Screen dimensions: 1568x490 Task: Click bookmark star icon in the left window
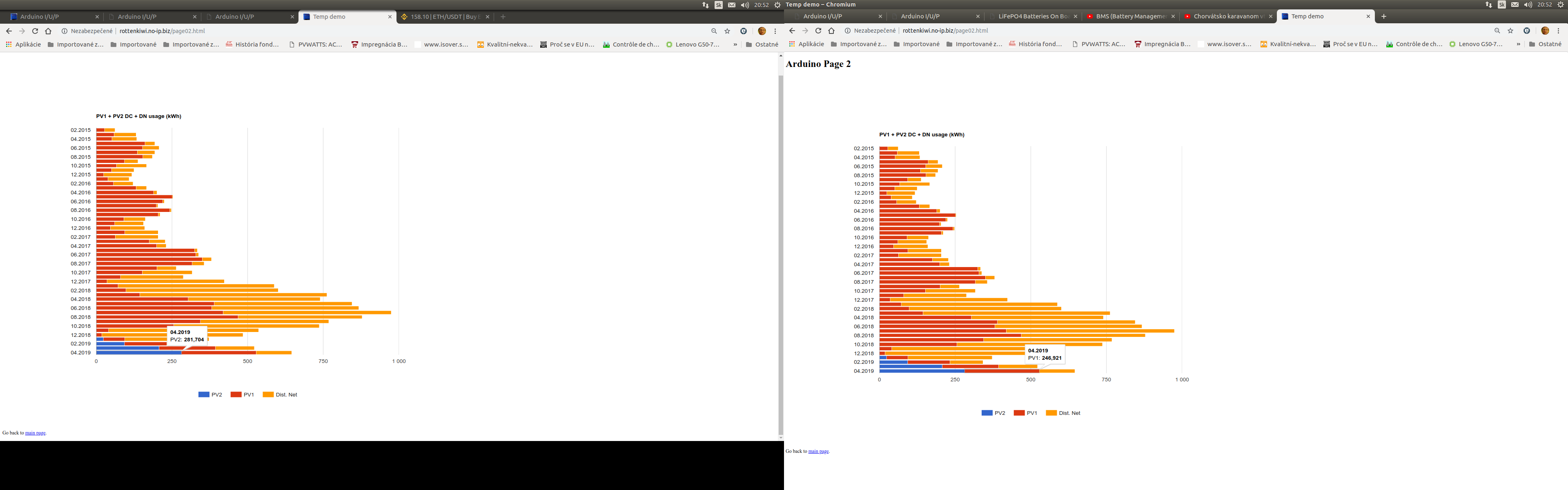click(x=727, y=31)
